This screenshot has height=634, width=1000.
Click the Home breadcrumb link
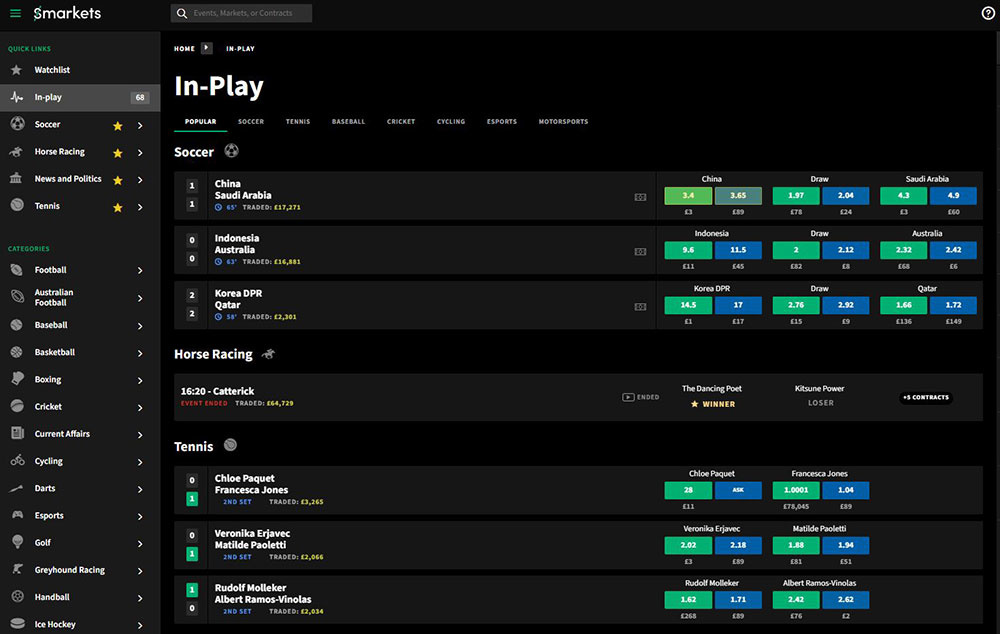point(184,48)
